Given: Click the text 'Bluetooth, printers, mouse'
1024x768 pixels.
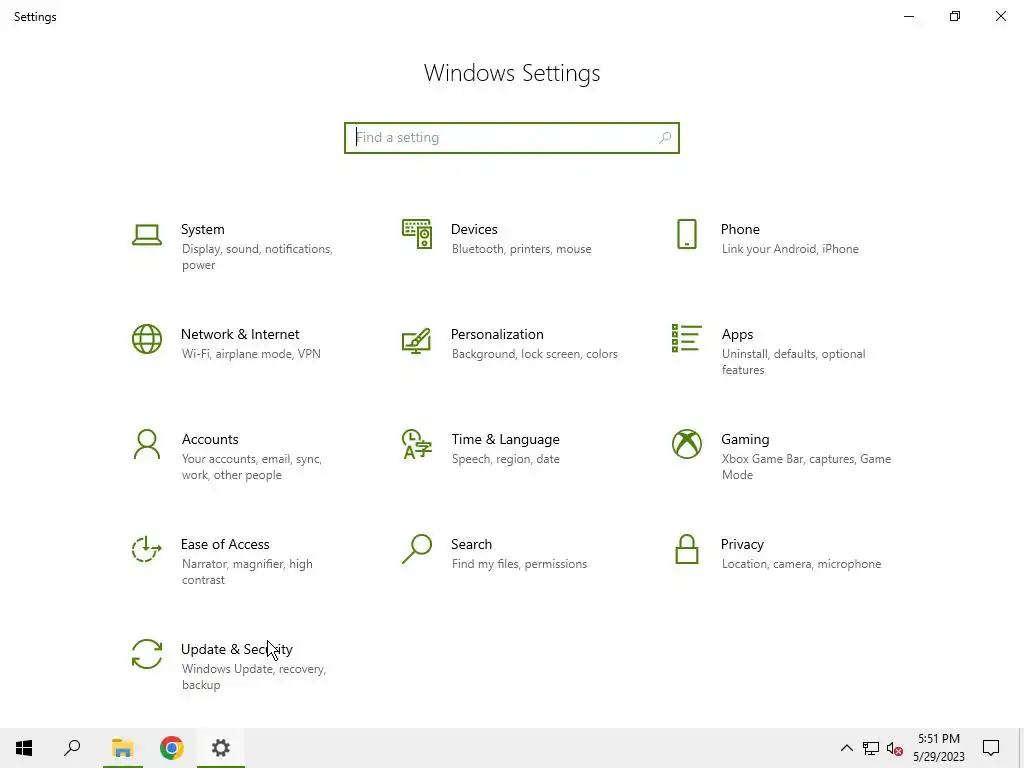Looking at the screenshot, I should pos(521,249).
